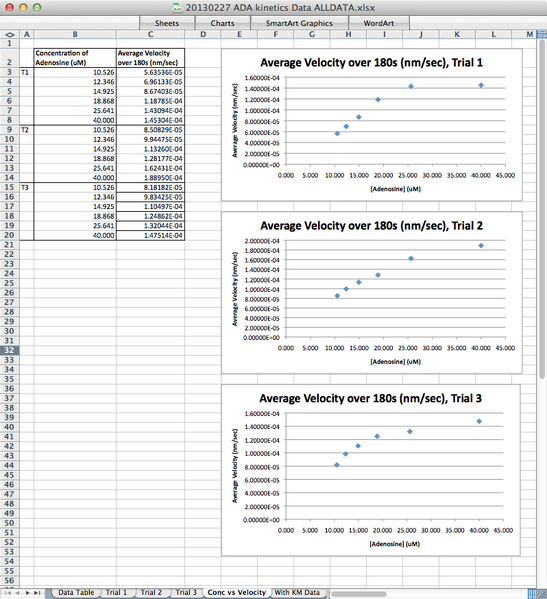Click the 'Average Velocity over 180s (nm/sec)' header cell
The width and height of the screenshot is (547, 599).
click(x=151, y=58)
